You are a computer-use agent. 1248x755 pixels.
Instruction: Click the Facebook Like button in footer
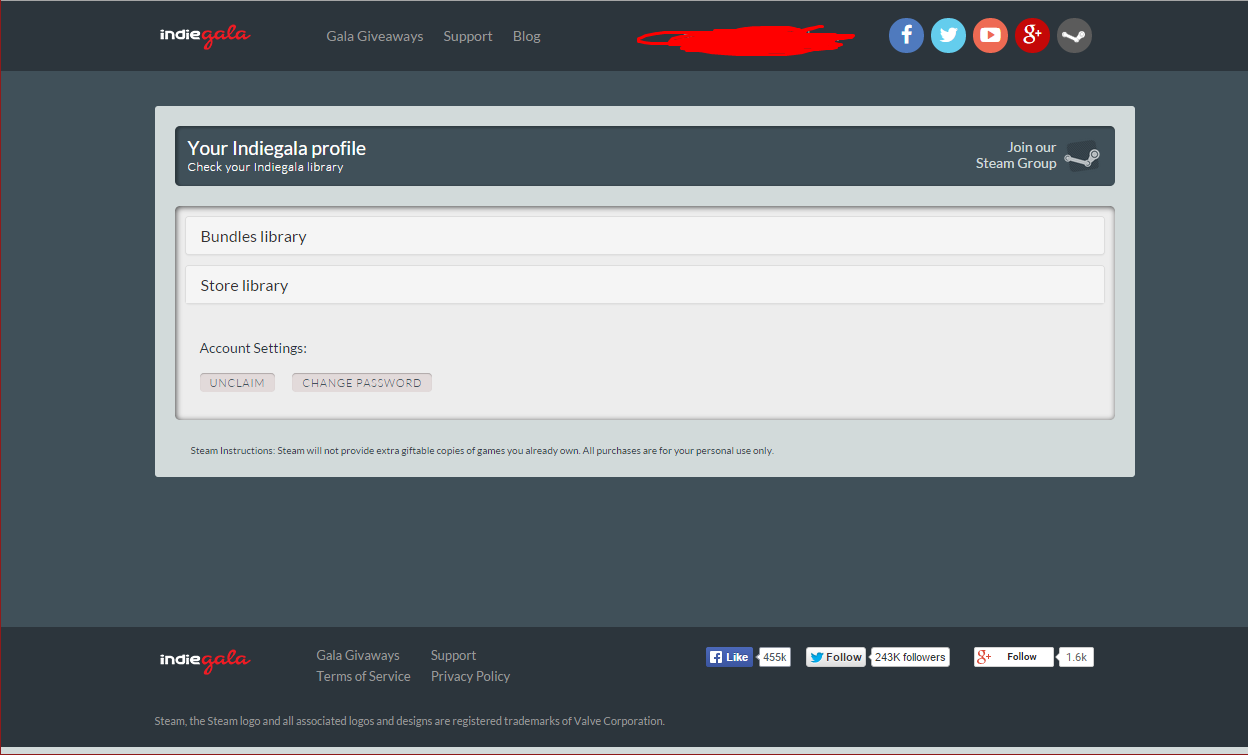[x=729, y=657]
